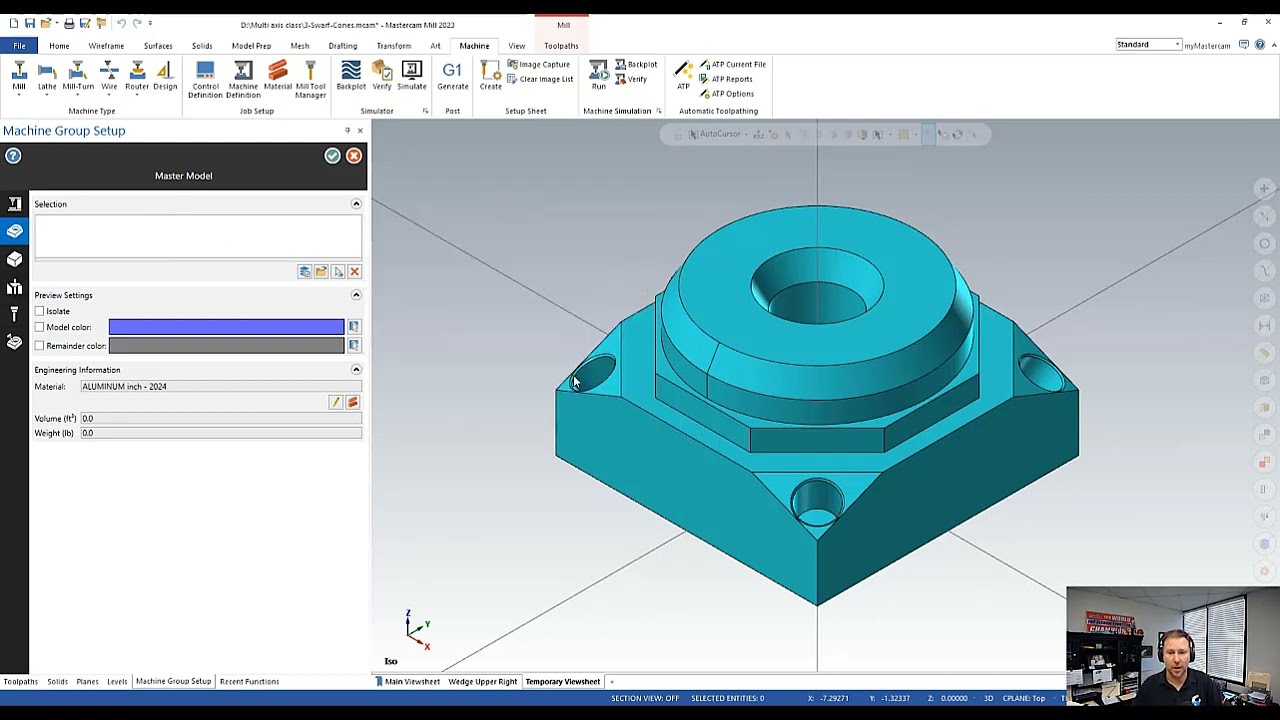
Task: Click the Image Capture button
Action: pos(539,64)
